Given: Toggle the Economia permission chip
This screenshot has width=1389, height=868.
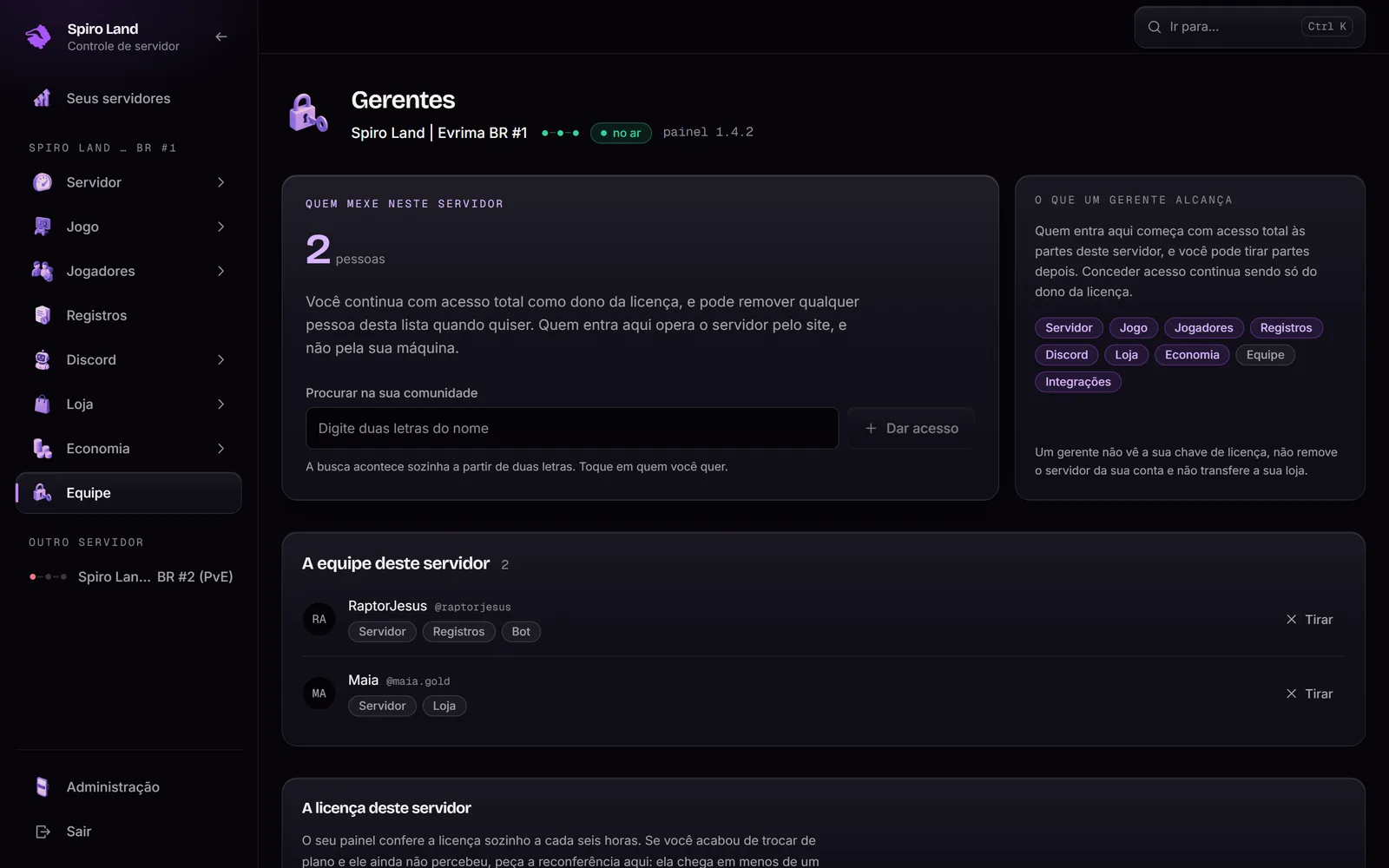Looking at the screenshot, I should point(1192,355).
